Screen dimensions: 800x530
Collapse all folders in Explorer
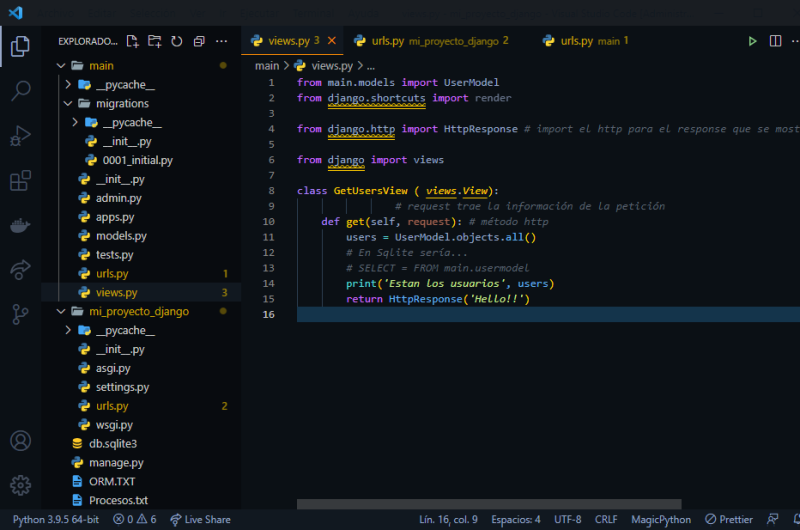point(199,41)
